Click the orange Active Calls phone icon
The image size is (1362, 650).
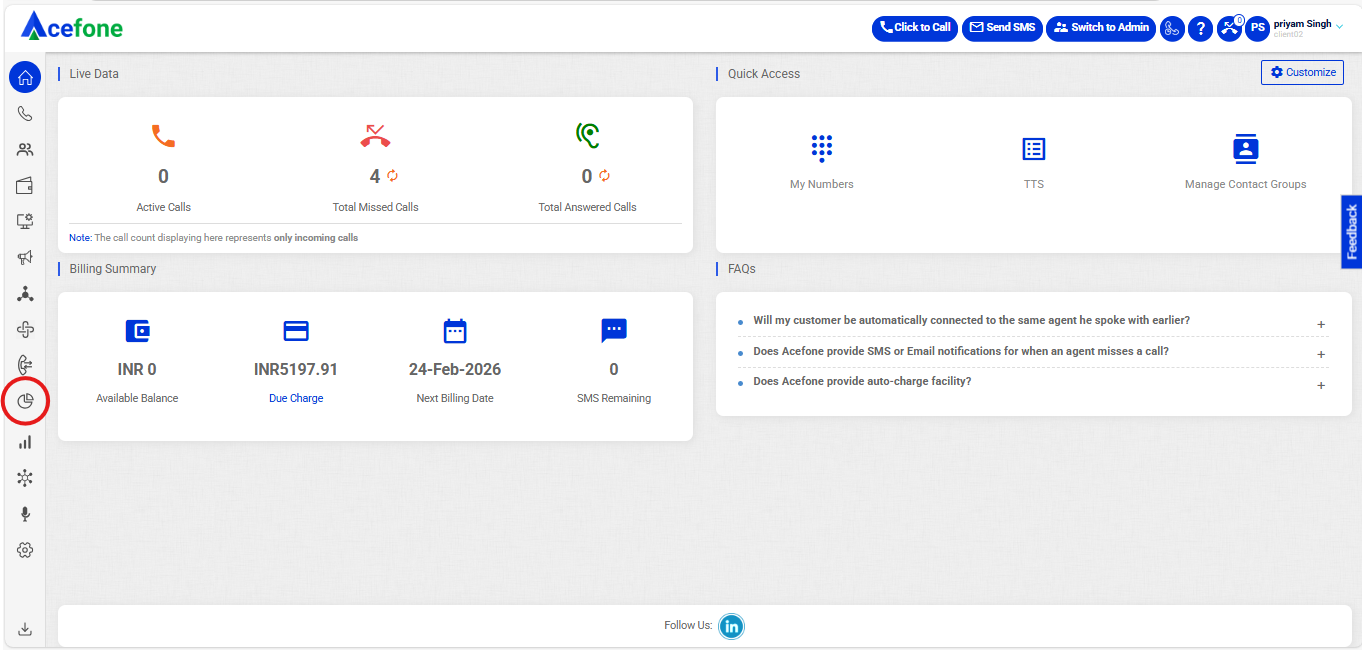tap(163, 136)
